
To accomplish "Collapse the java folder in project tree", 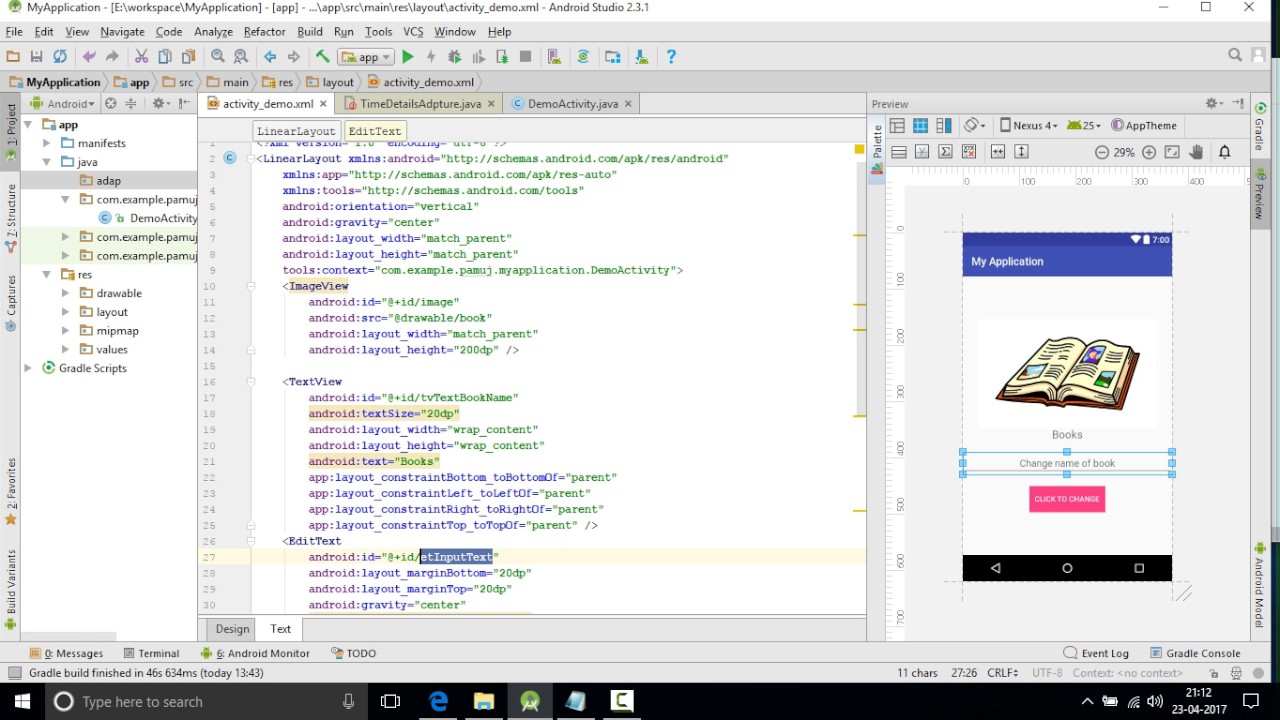I will coord(46,162).
